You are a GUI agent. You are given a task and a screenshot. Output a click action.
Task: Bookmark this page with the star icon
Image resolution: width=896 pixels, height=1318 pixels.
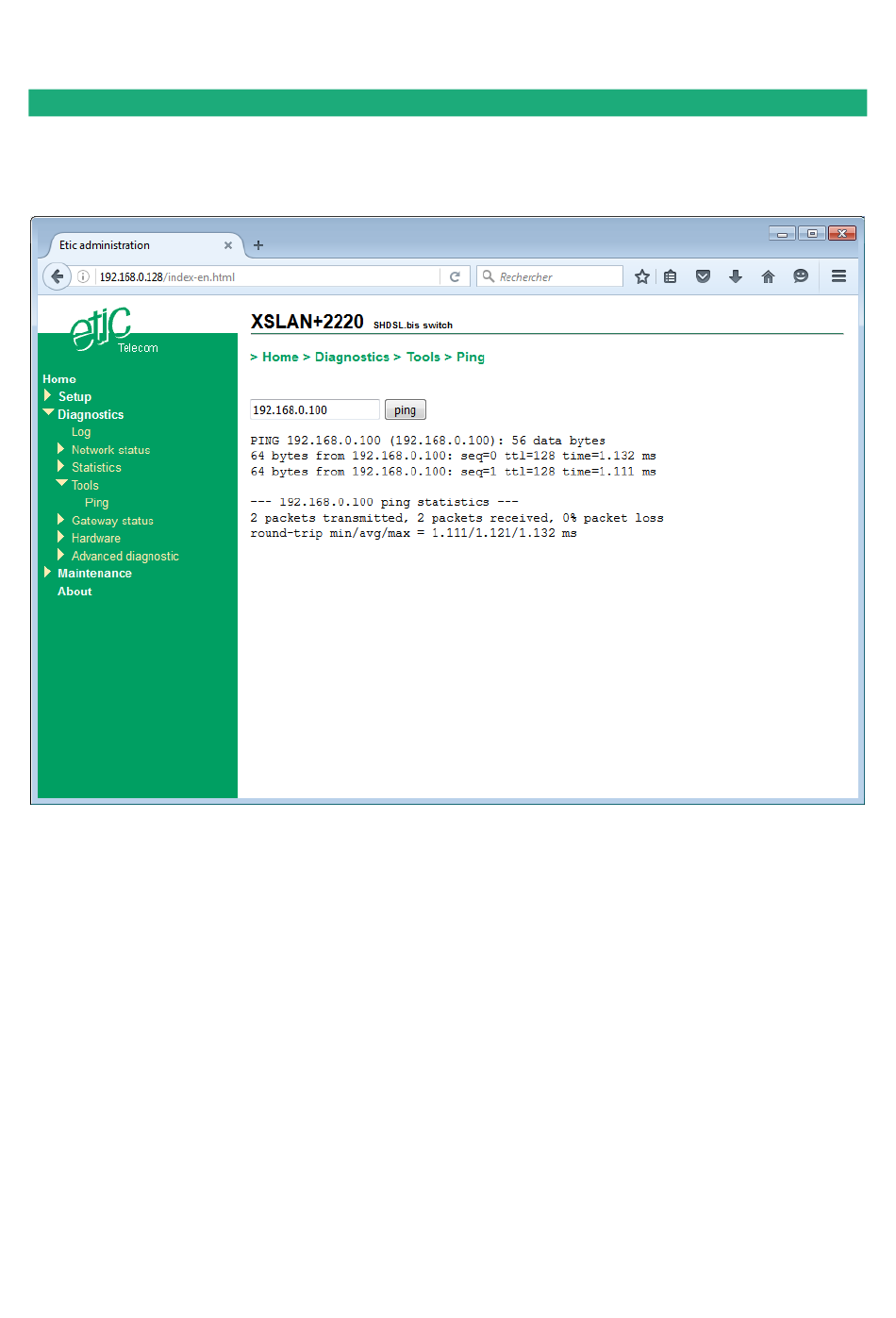642,276
